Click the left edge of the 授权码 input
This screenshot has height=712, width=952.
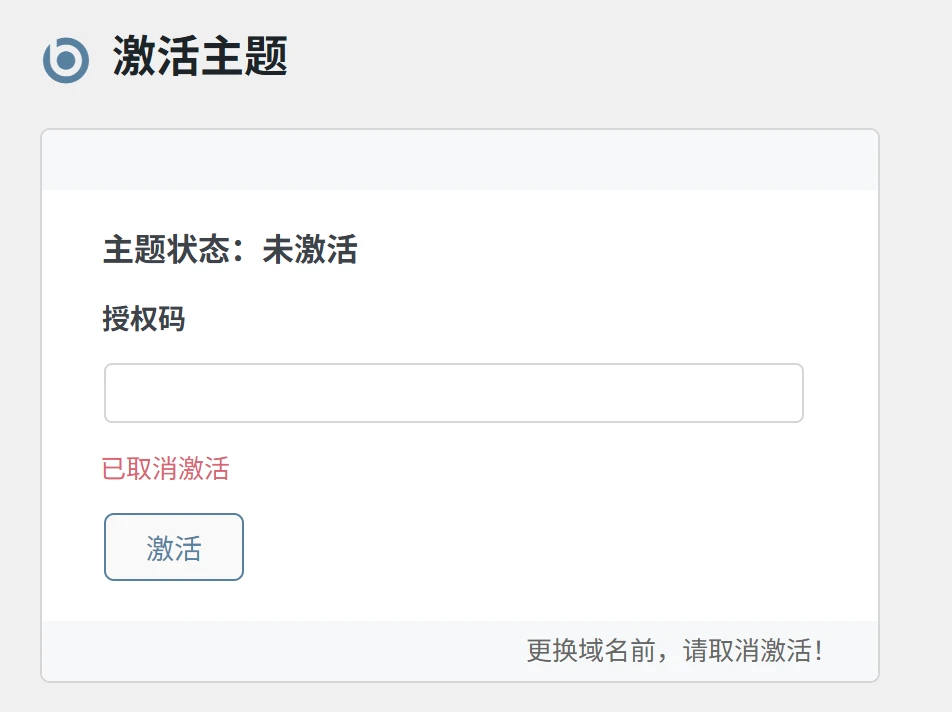pyautogui.click(x=112, y=393)
